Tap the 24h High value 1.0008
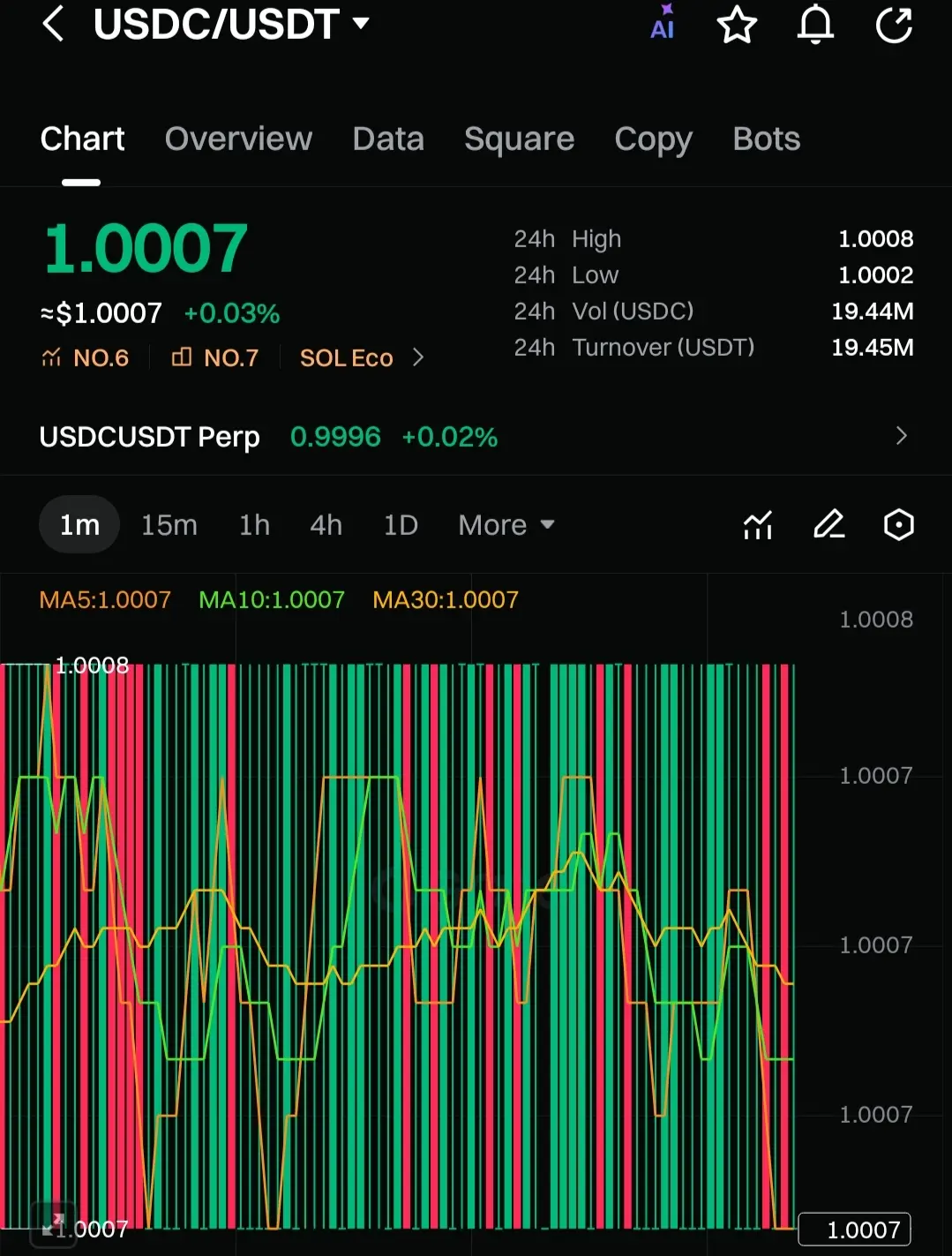 pyautogui.click(x=875, y=238)
